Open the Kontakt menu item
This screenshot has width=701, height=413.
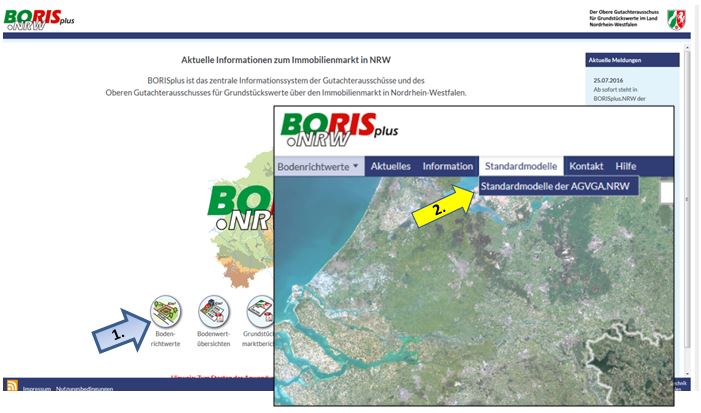586,166
